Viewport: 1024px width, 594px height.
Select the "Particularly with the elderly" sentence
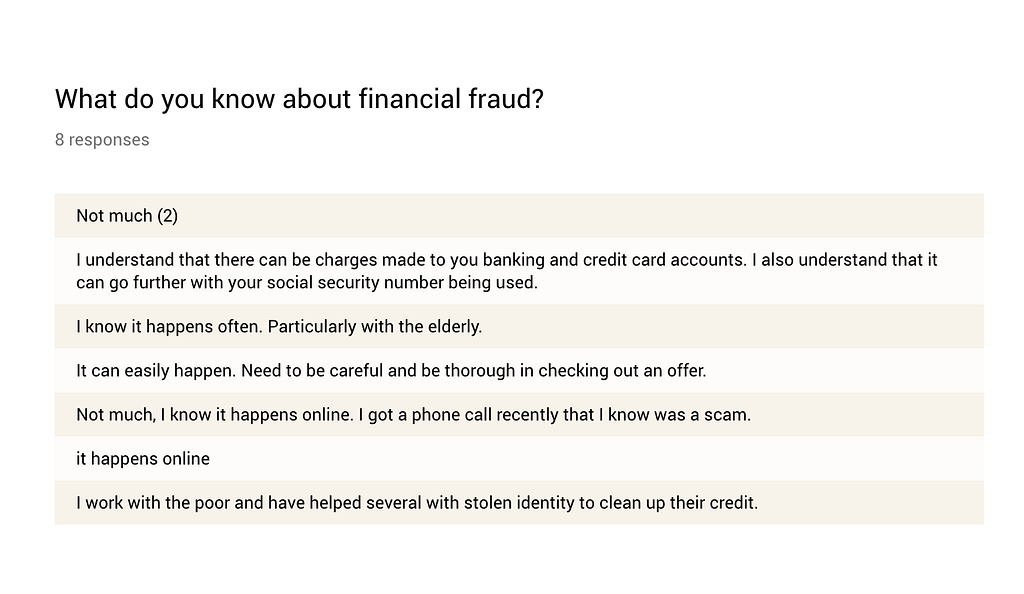pyautogui.click(x=375, y=326)
